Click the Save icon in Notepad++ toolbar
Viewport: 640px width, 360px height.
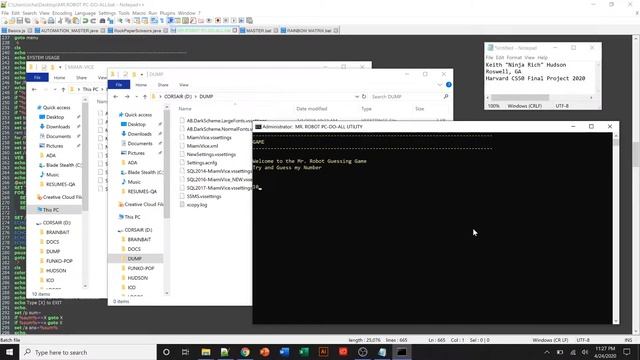[x=19, y=20]
